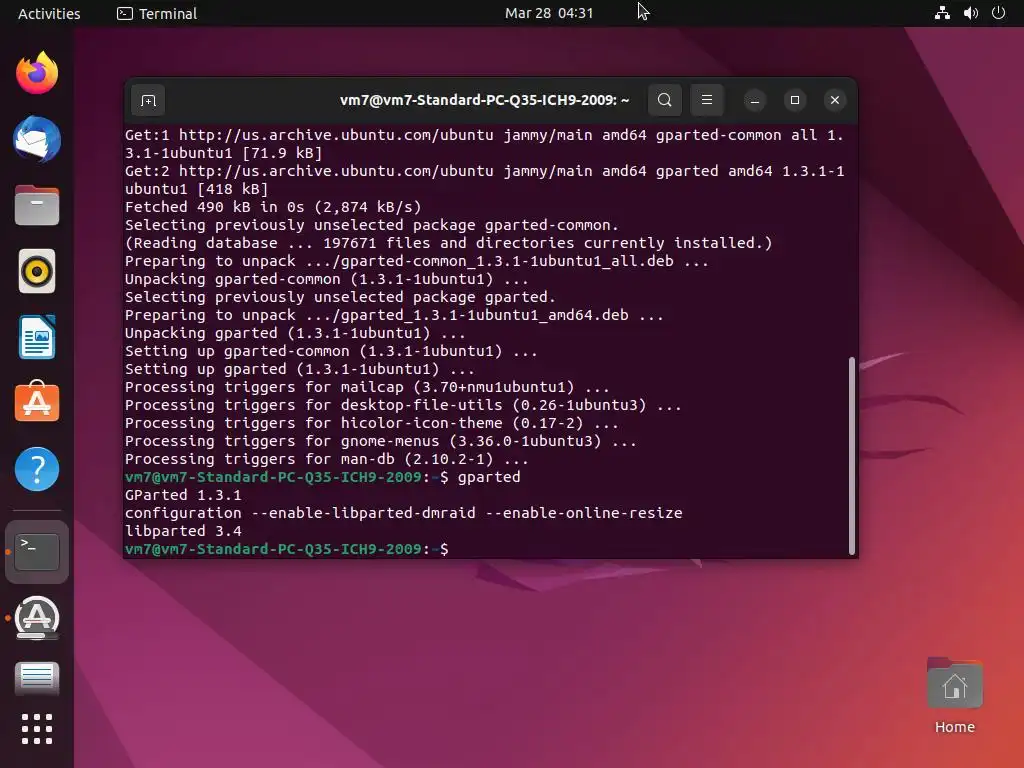Open Software Updater dock icon
Viewport: 1024px width, 768px height.
(x=37, y=618)
